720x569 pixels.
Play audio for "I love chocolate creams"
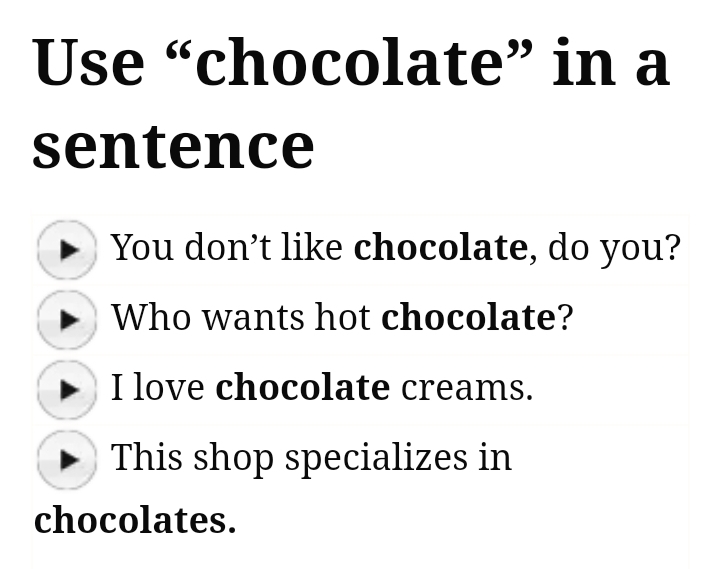(67, 389)
